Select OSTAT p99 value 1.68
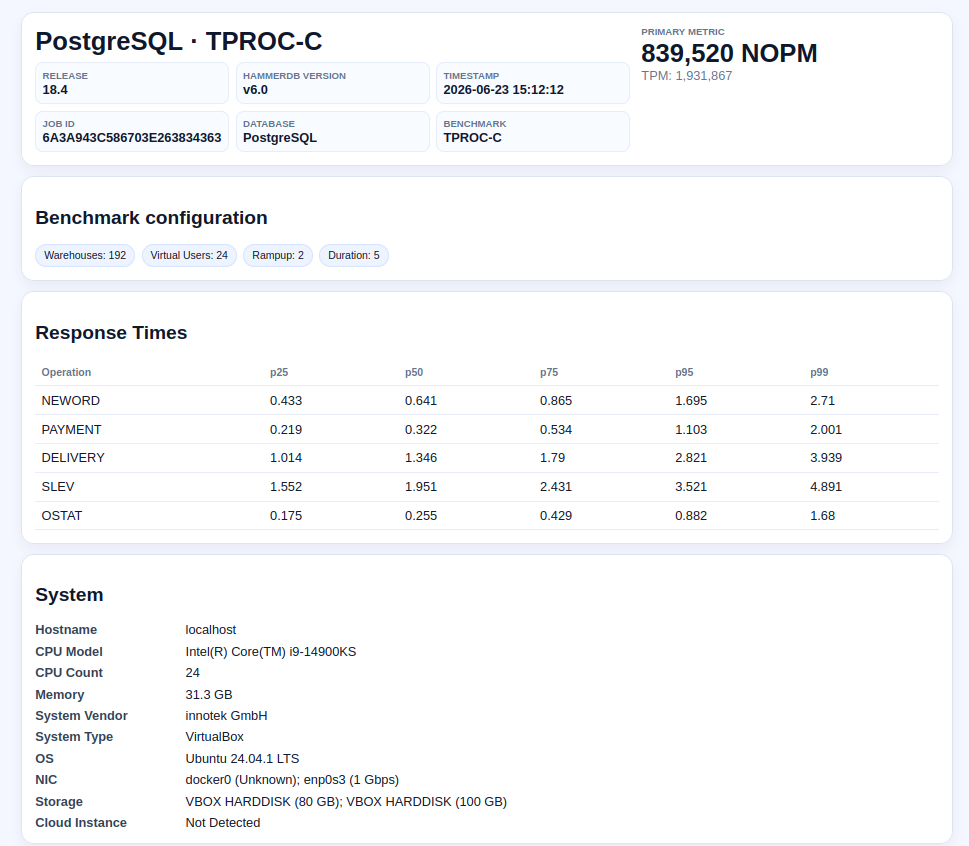969x846 pixels. pyautogui.click(x=823, y=515)
